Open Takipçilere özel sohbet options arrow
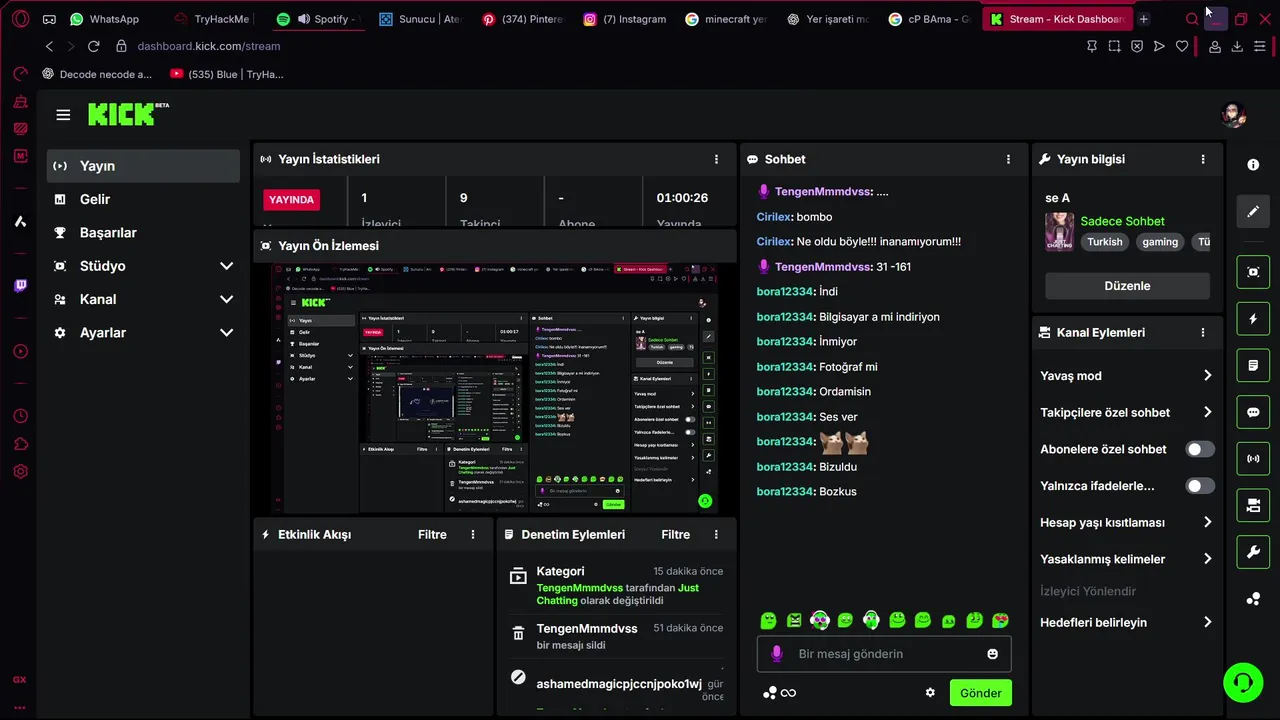 (x=1207, y=412)
